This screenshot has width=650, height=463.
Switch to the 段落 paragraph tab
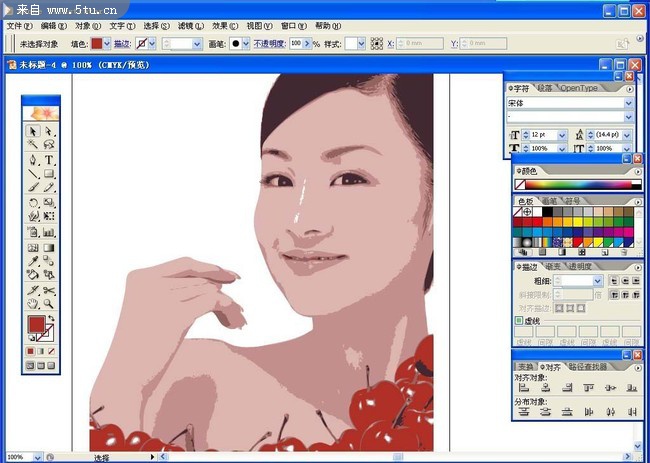pos(545,88)
